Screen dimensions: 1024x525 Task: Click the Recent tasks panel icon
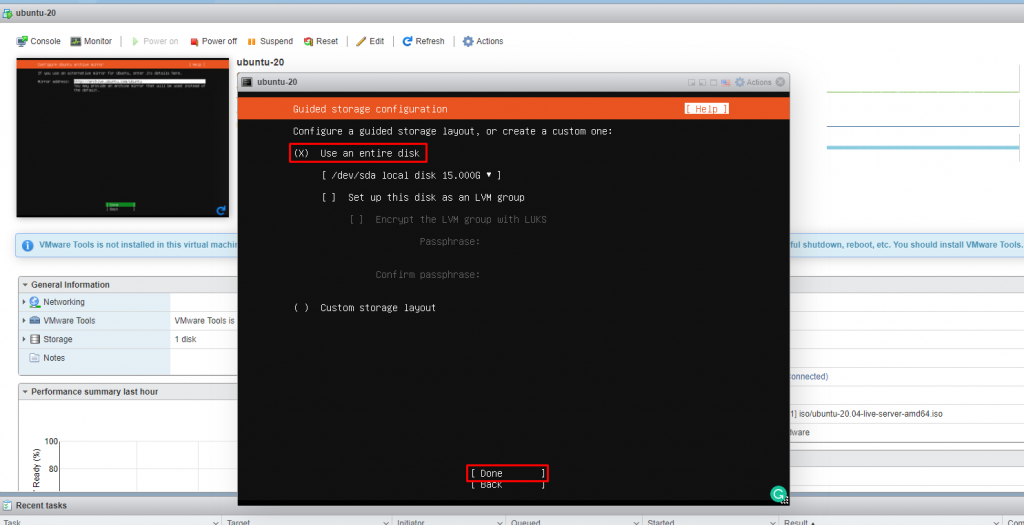tap(7, 505)
